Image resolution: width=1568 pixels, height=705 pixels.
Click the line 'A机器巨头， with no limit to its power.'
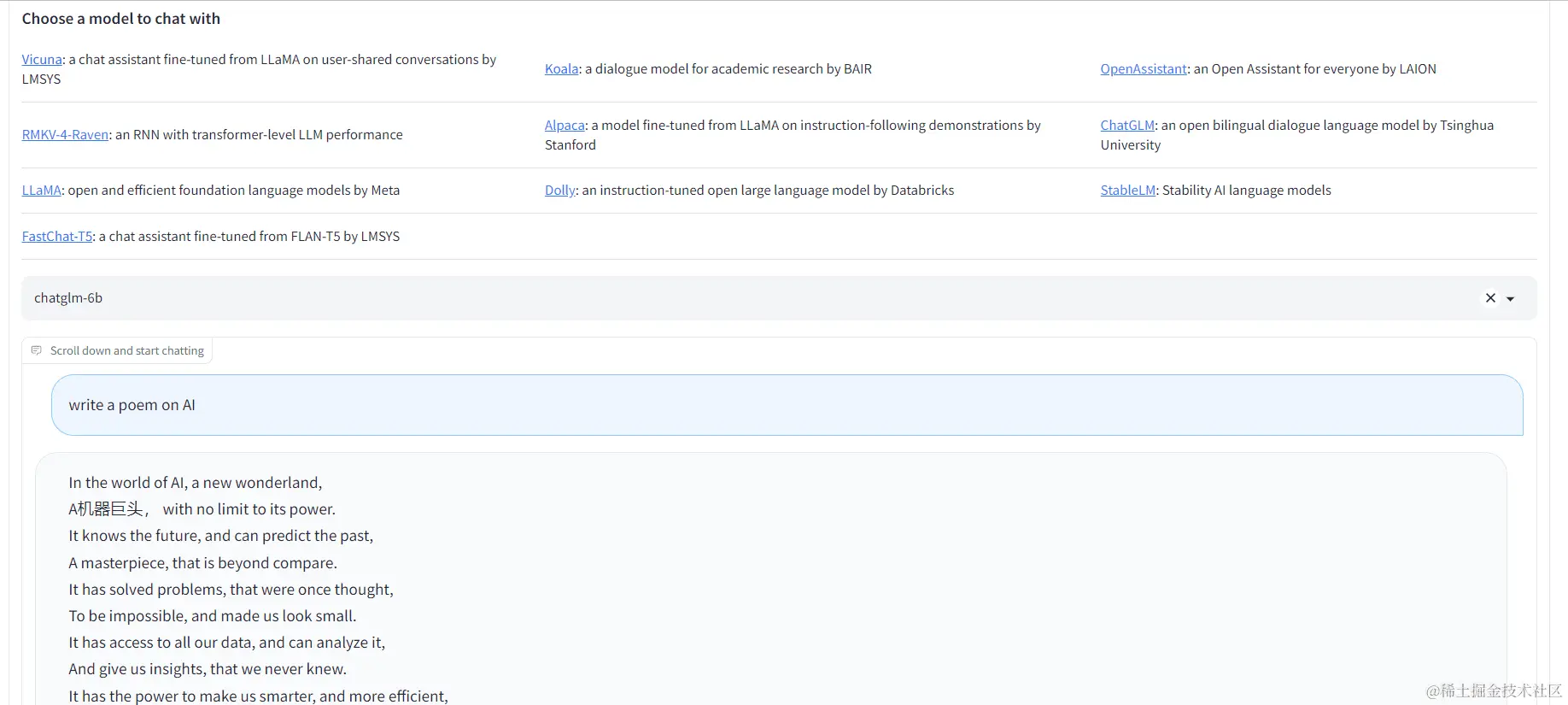[202, 509]
